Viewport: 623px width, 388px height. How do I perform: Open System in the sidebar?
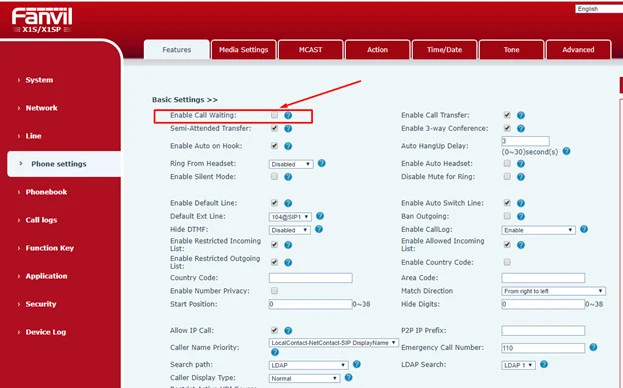(x=39, y=80)
